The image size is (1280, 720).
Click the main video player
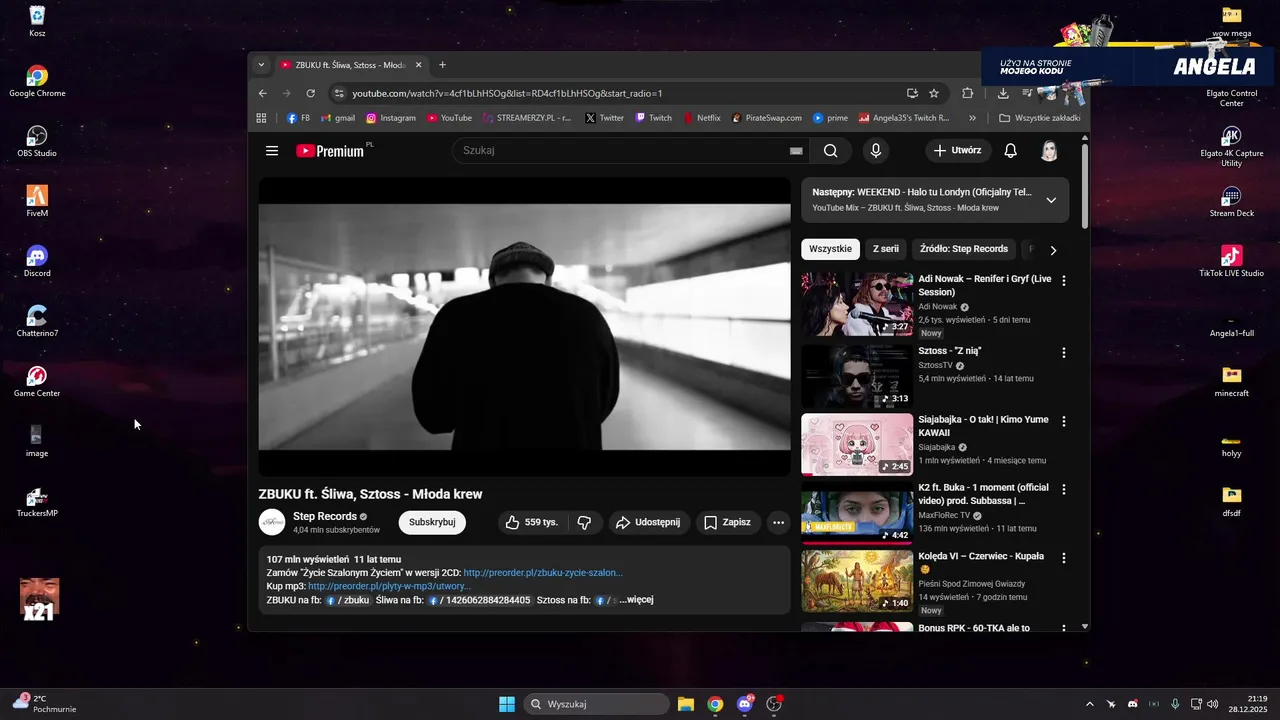pos(524,326)
